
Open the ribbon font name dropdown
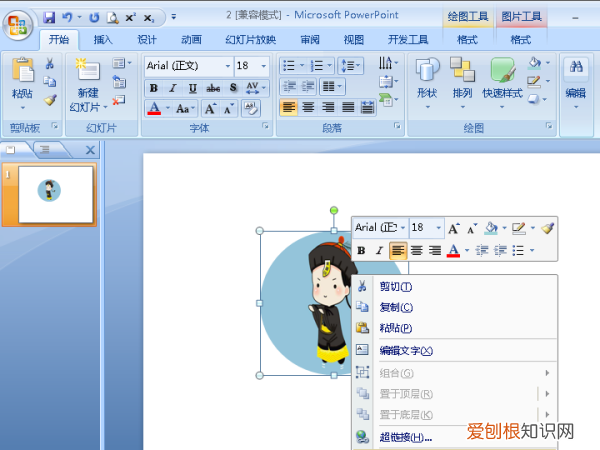coord(225,66)
